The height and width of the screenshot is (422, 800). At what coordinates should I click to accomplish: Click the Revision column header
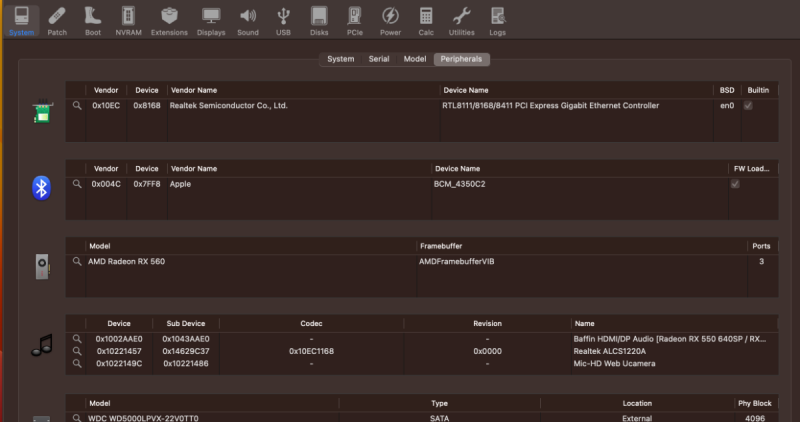click(487, 324)
